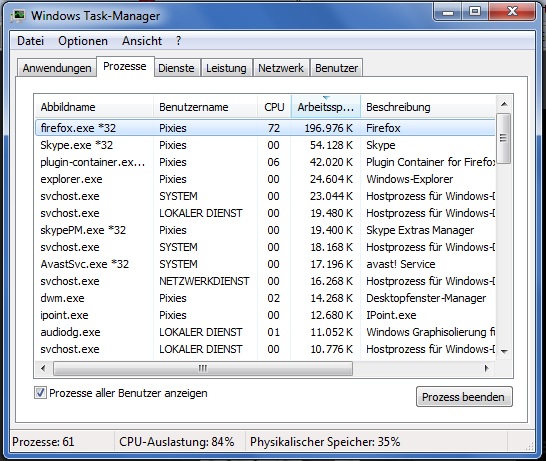Click 'Prozesse: 61' in status bar
This screenshot has height=461, width=546.
pos(43,442)
